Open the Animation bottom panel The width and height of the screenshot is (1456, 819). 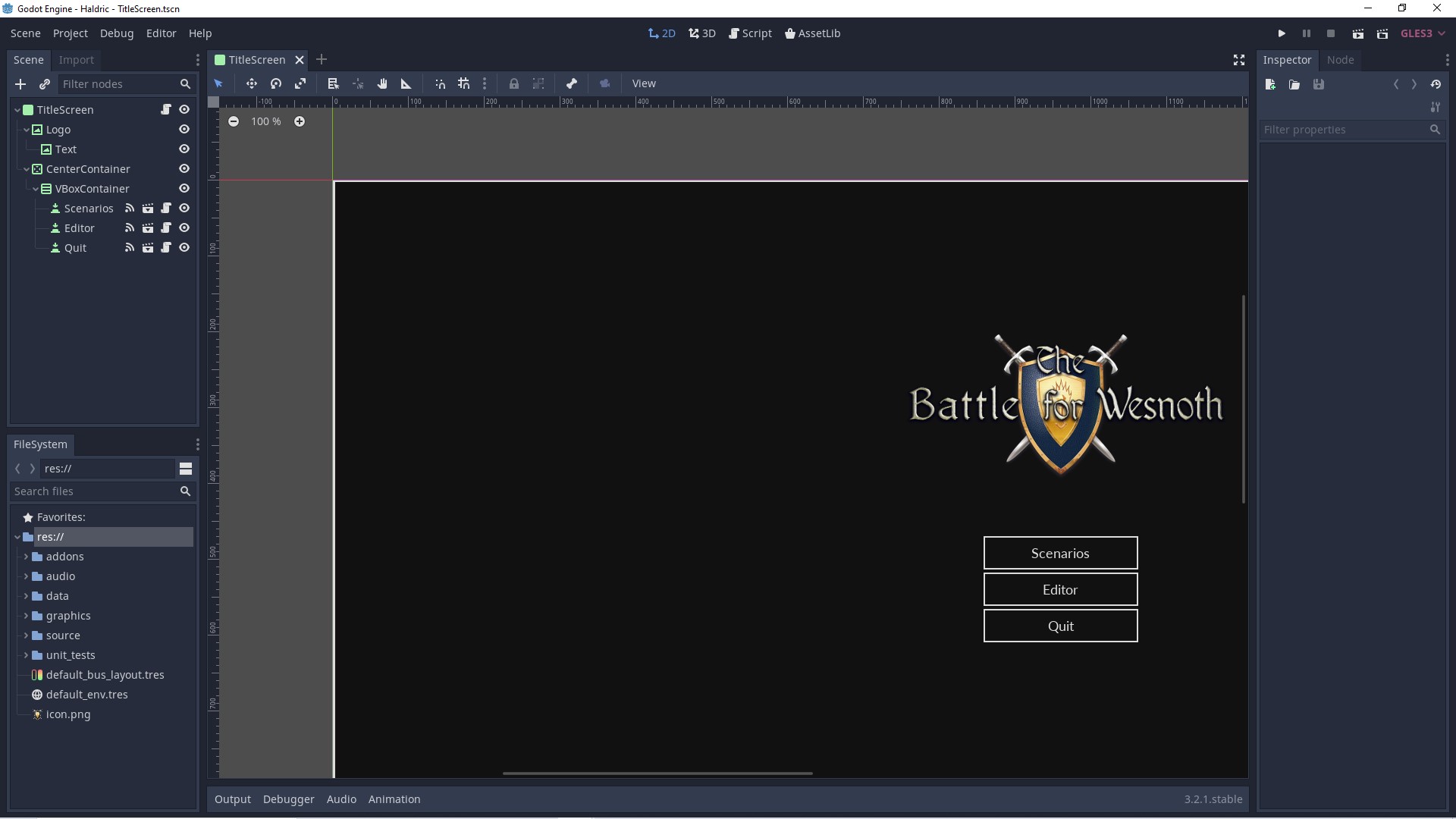click(x=394, y=799)
